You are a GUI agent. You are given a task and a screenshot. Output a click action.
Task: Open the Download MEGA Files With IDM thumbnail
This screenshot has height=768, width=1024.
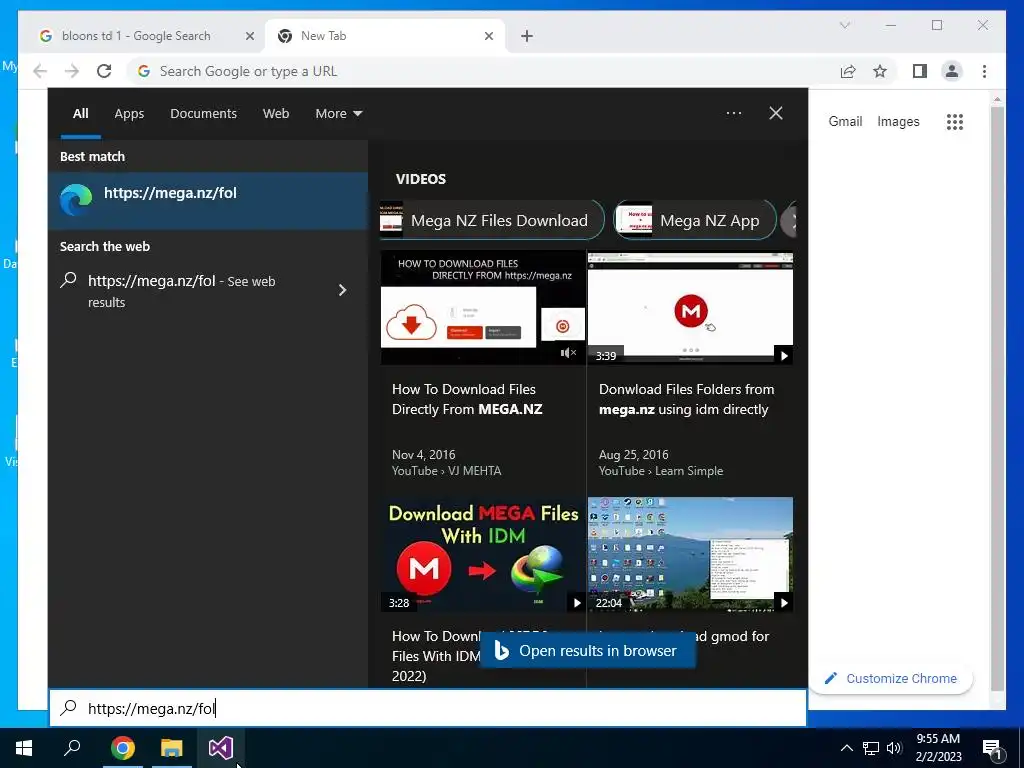coord(483,554)
